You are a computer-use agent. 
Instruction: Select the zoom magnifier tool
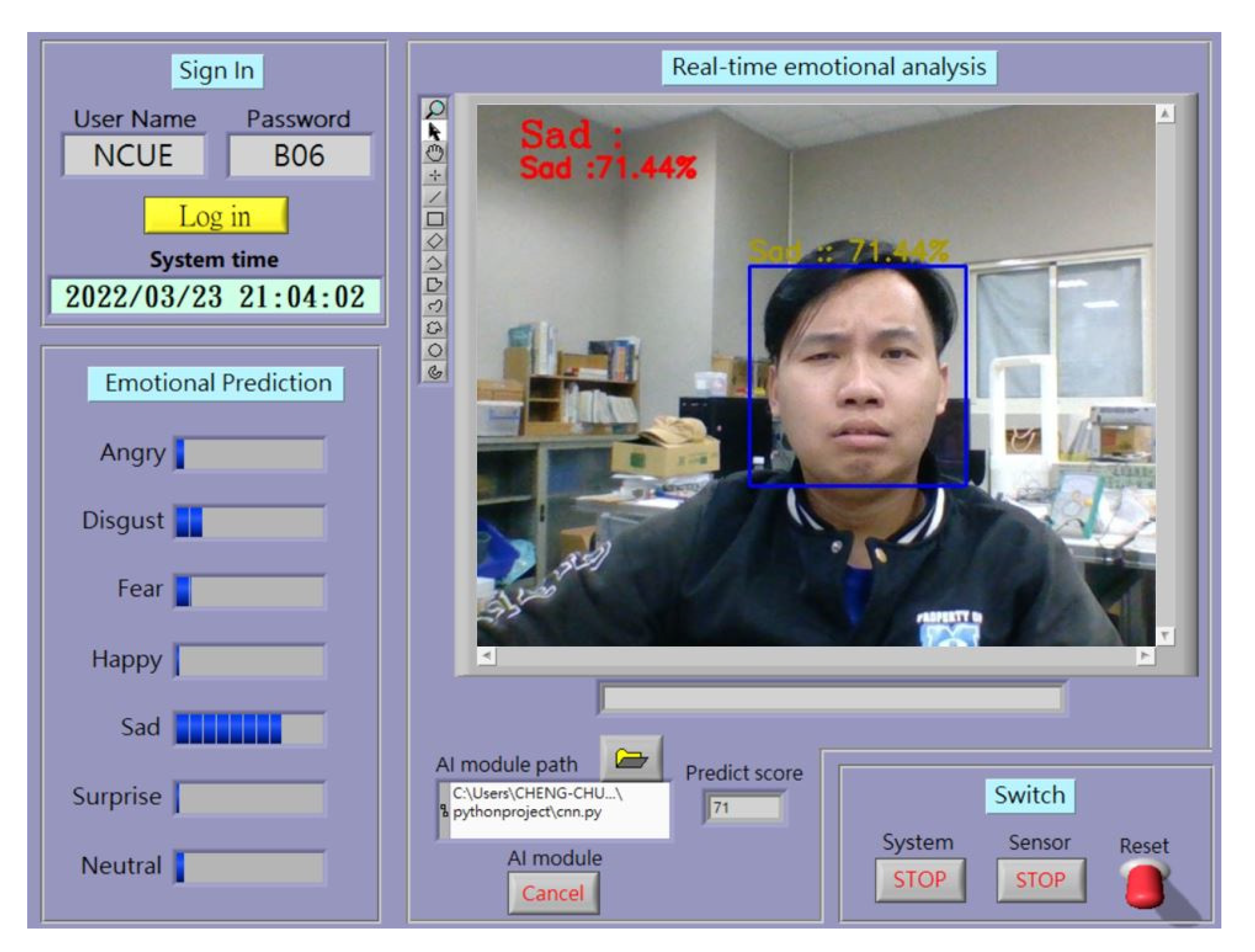pyautogui.click(x=435, y=108)
